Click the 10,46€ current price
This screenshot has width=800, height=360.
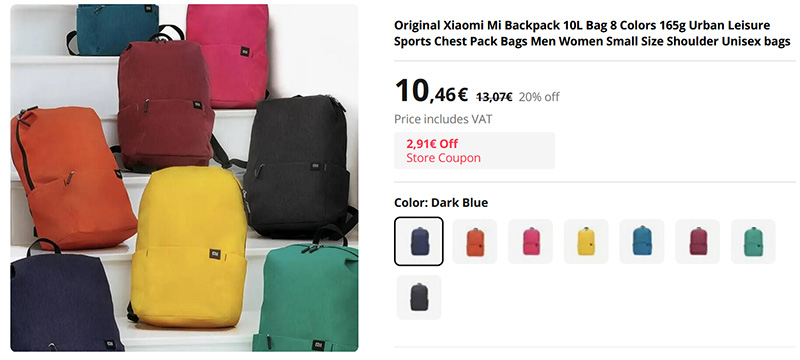432,91
